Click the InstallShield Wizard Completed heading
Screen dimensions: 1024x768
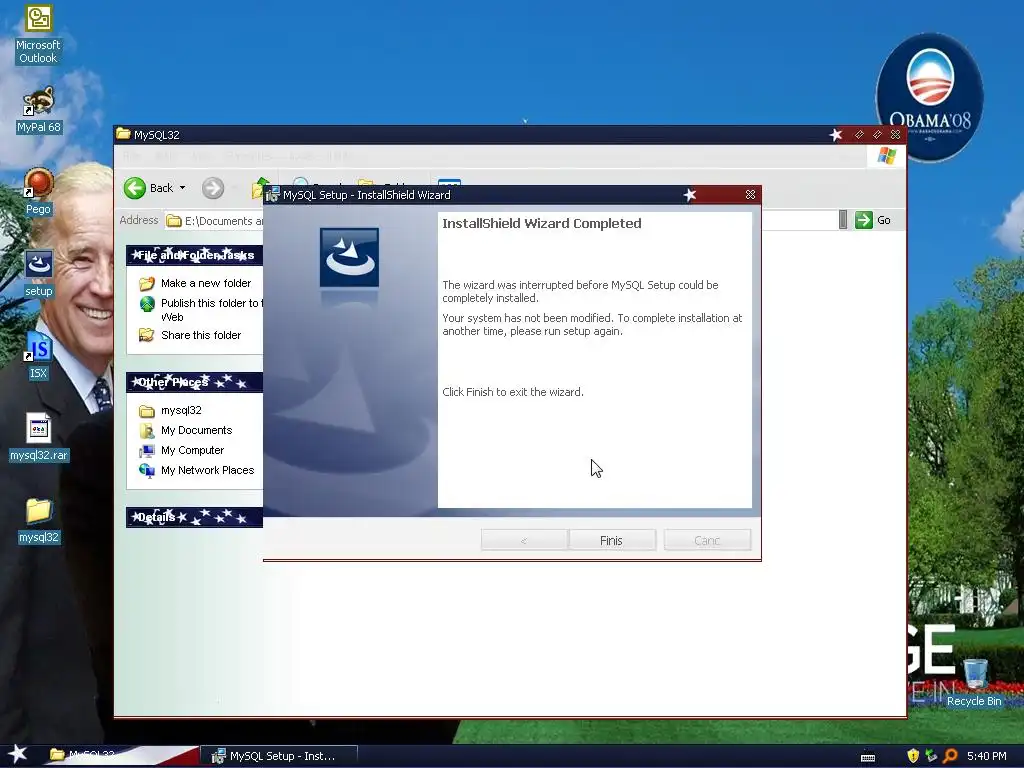541,223
